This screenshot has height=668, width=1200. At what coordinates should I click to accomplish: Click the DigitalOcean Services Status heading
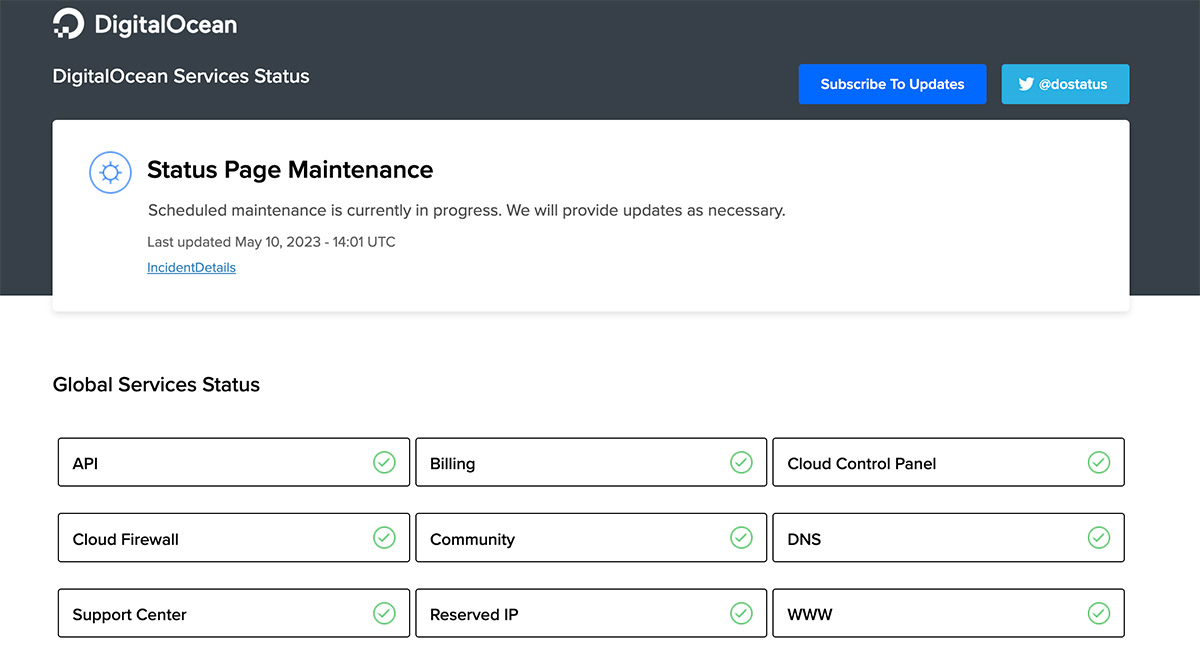tap(181, 76)
